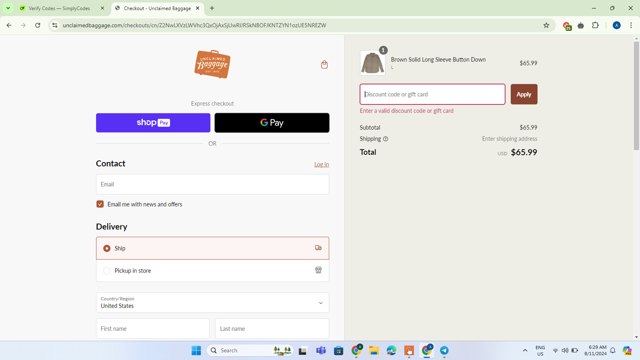Image resolution: width=640 pixels, height=360 pixels.
Task: Click the Last name field
Action: point(272,329)
